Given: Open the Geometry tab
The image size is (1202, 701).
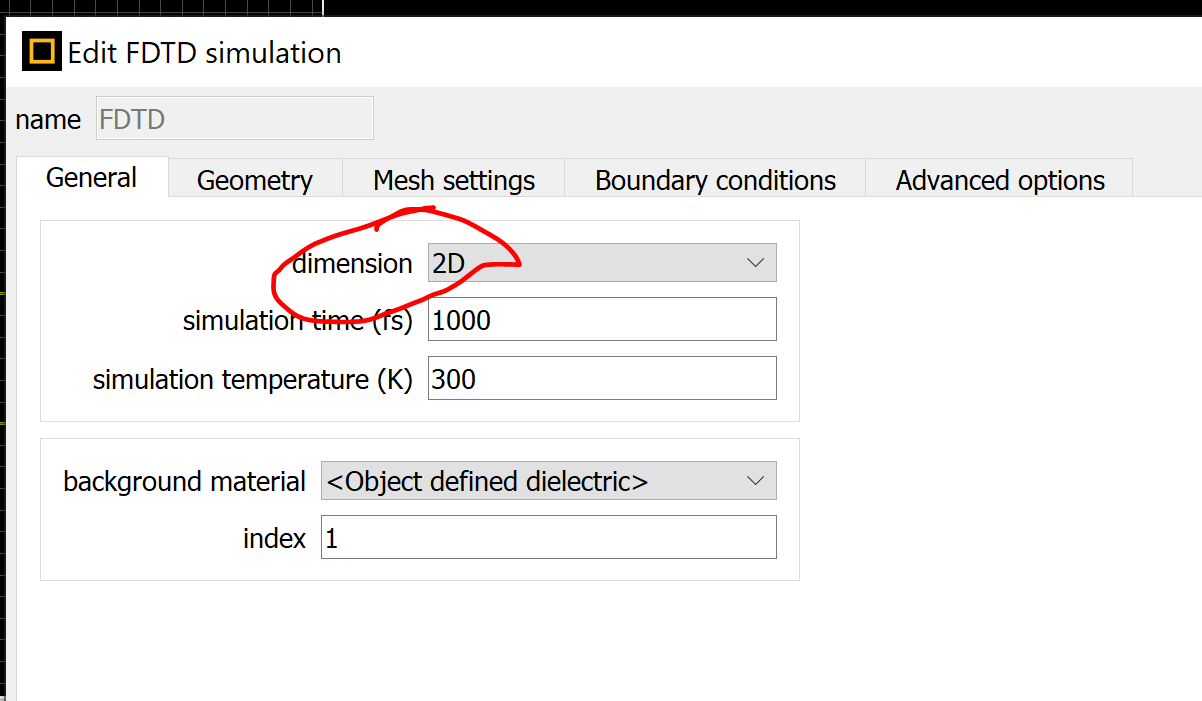Looking at the screenshot, I should click(255, 180).
